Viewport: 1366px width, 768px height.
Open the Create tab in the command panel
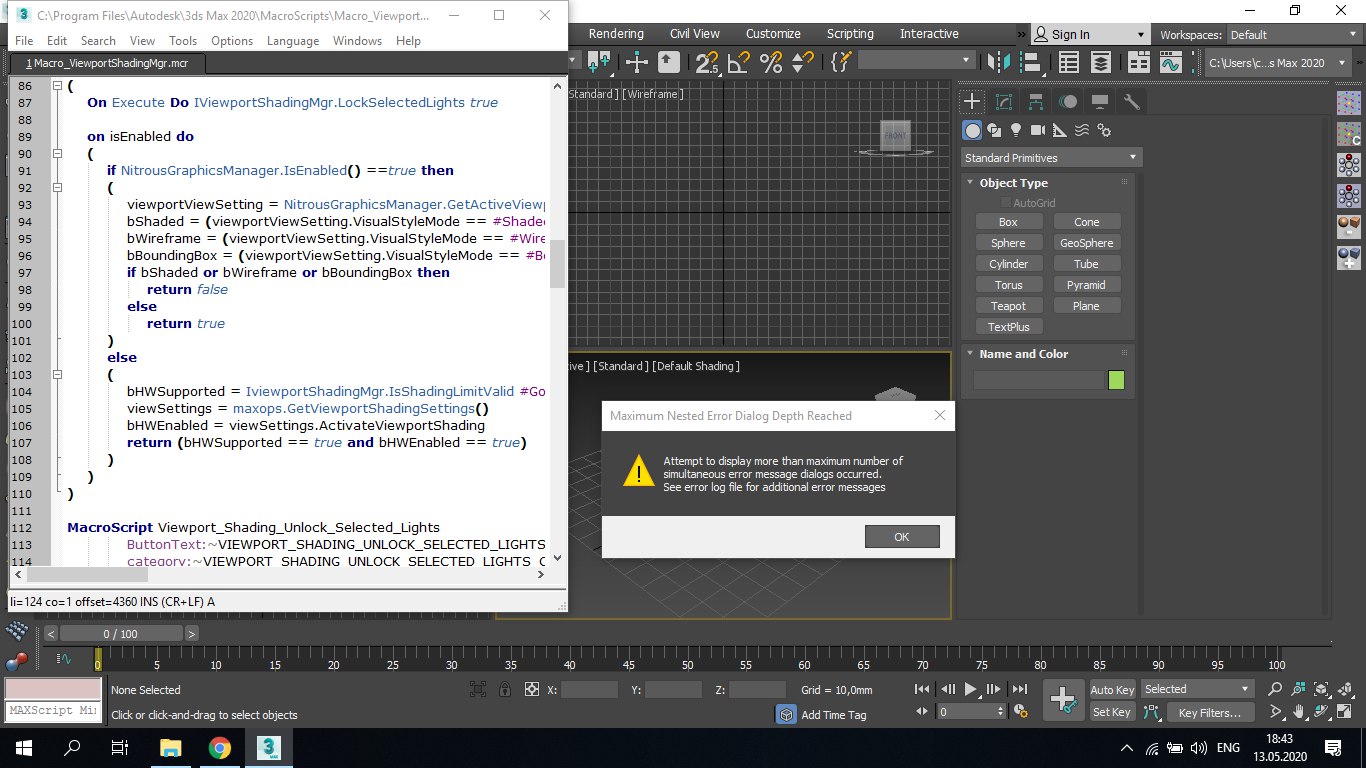pyautogui.click(x=972, y=101)
